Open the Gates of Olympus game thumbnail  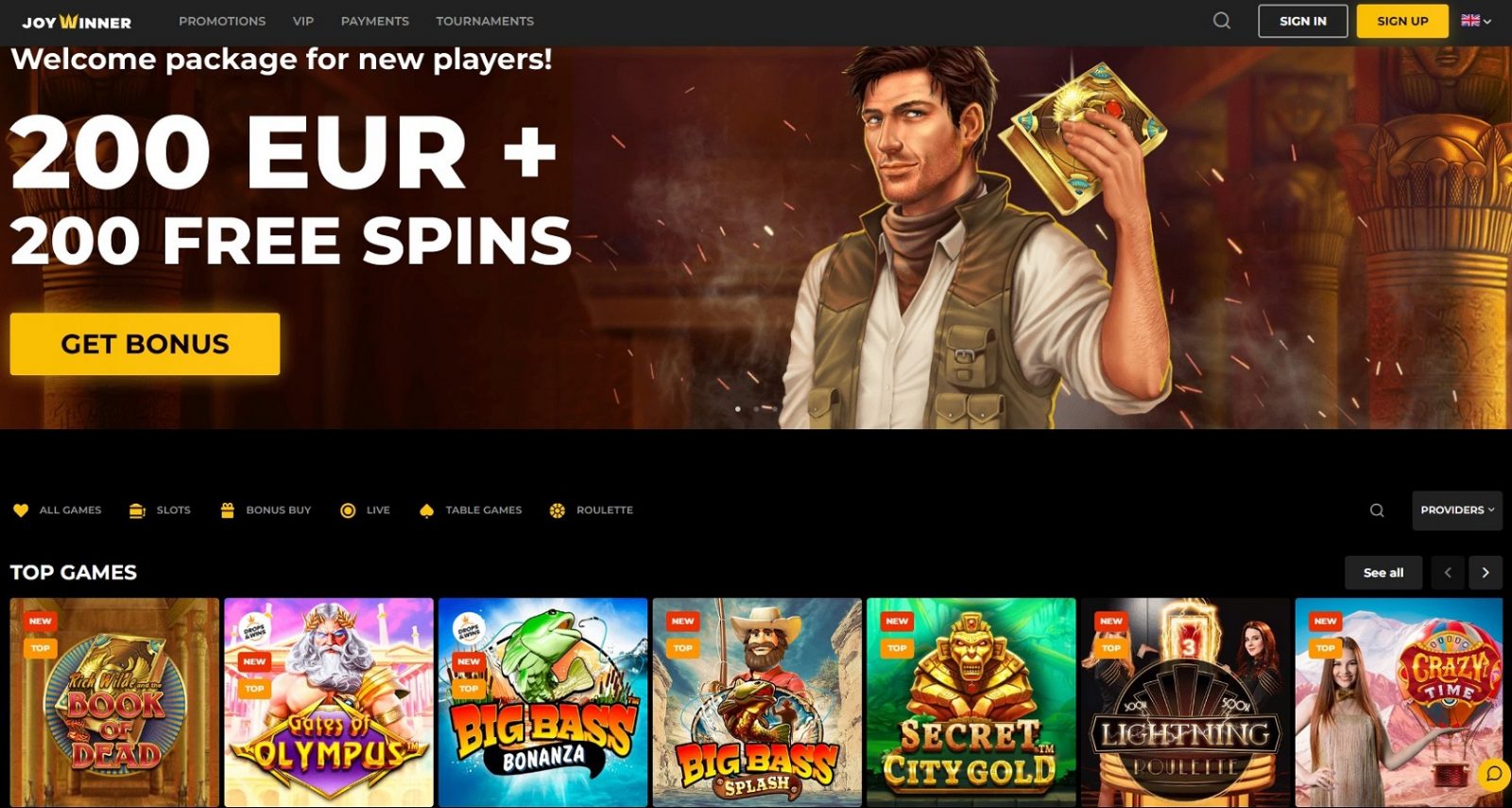(x=329, y=702)
